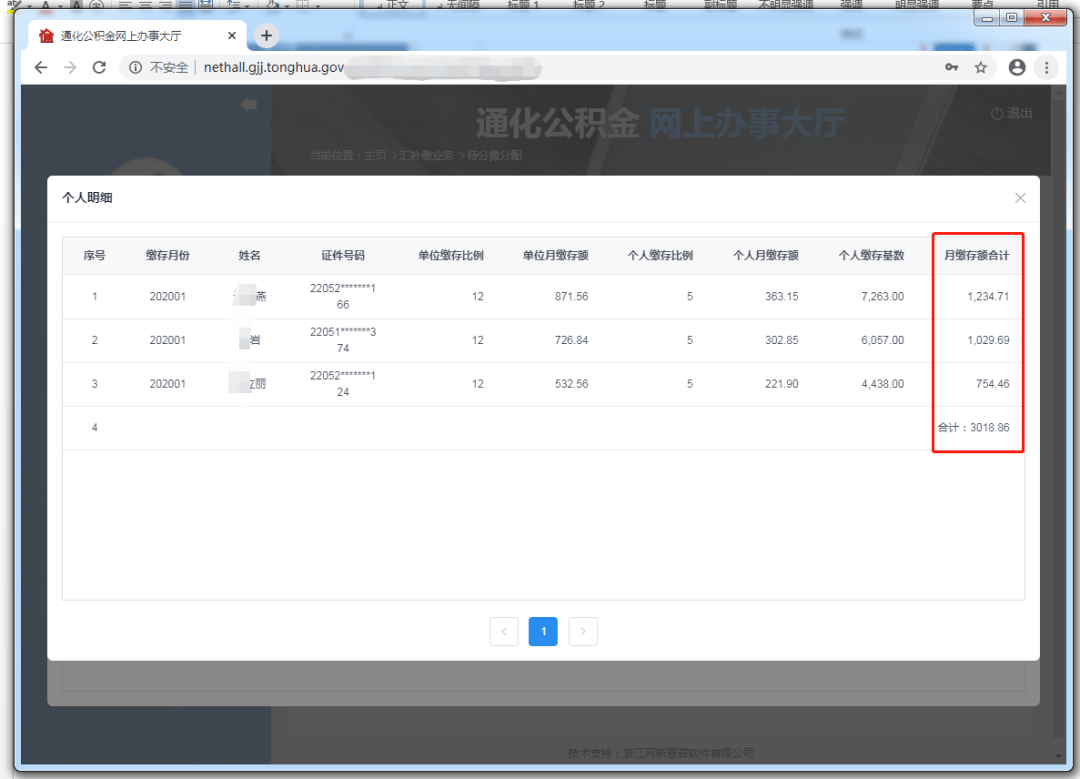Collapse sidebar with left arrow icon
This screenshot has height=779, width=1080.
point(249,105)
